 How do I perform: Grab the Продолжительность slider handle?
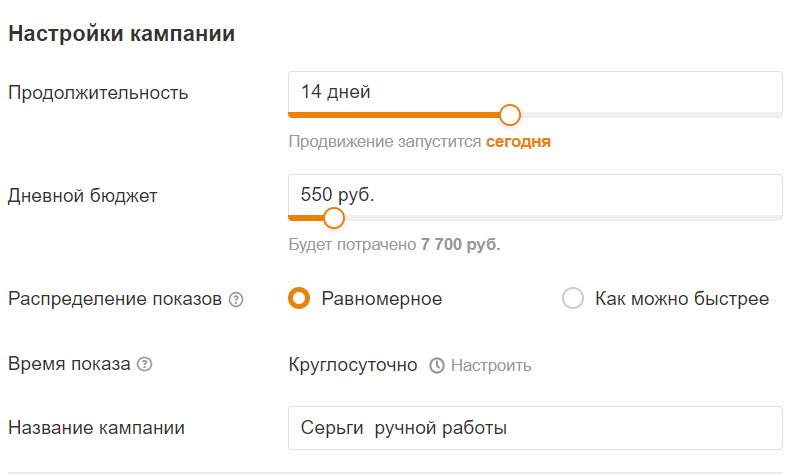click(510, 114)
